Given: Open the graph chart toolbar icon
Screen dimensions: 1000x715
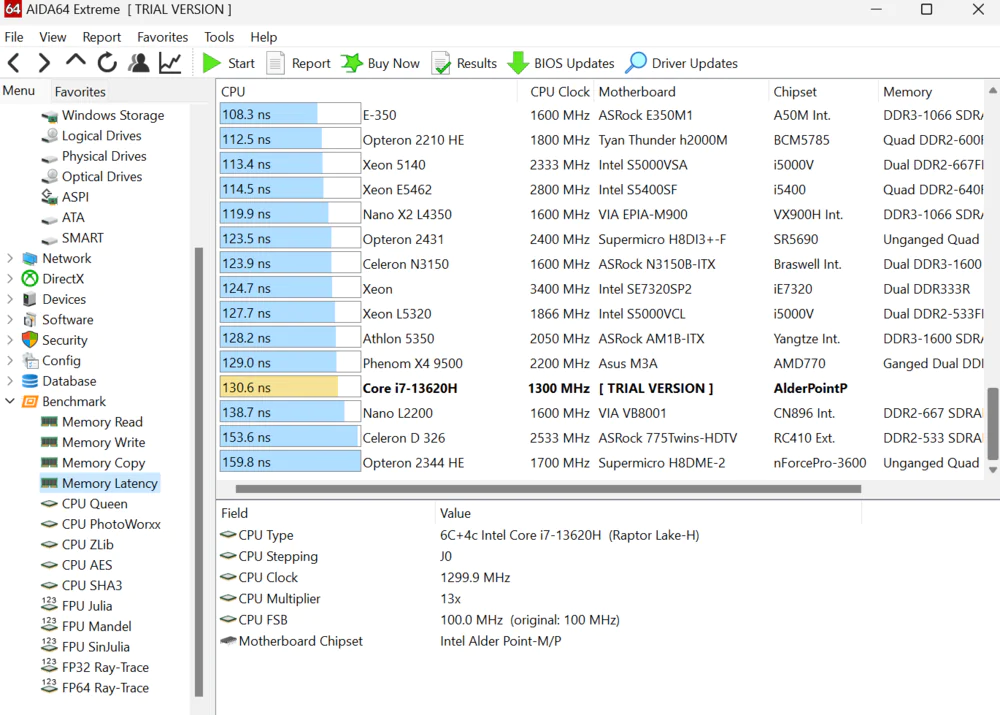Looking at the screenshot, I should [170, 63].
